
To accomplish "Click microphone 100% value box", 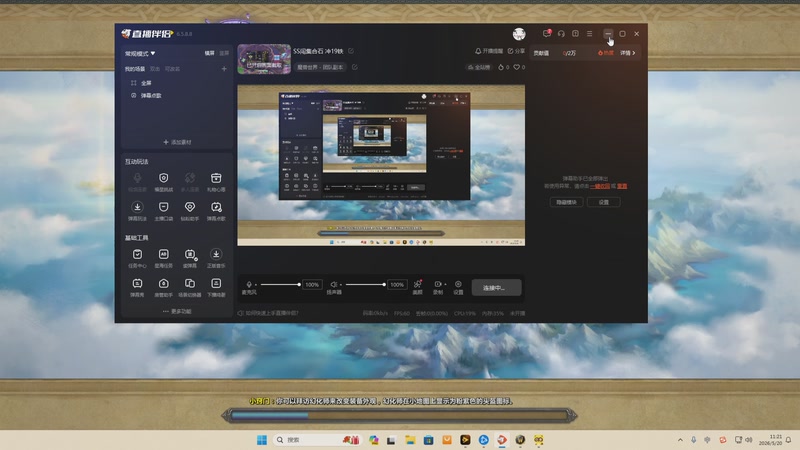I will point(312,284).
